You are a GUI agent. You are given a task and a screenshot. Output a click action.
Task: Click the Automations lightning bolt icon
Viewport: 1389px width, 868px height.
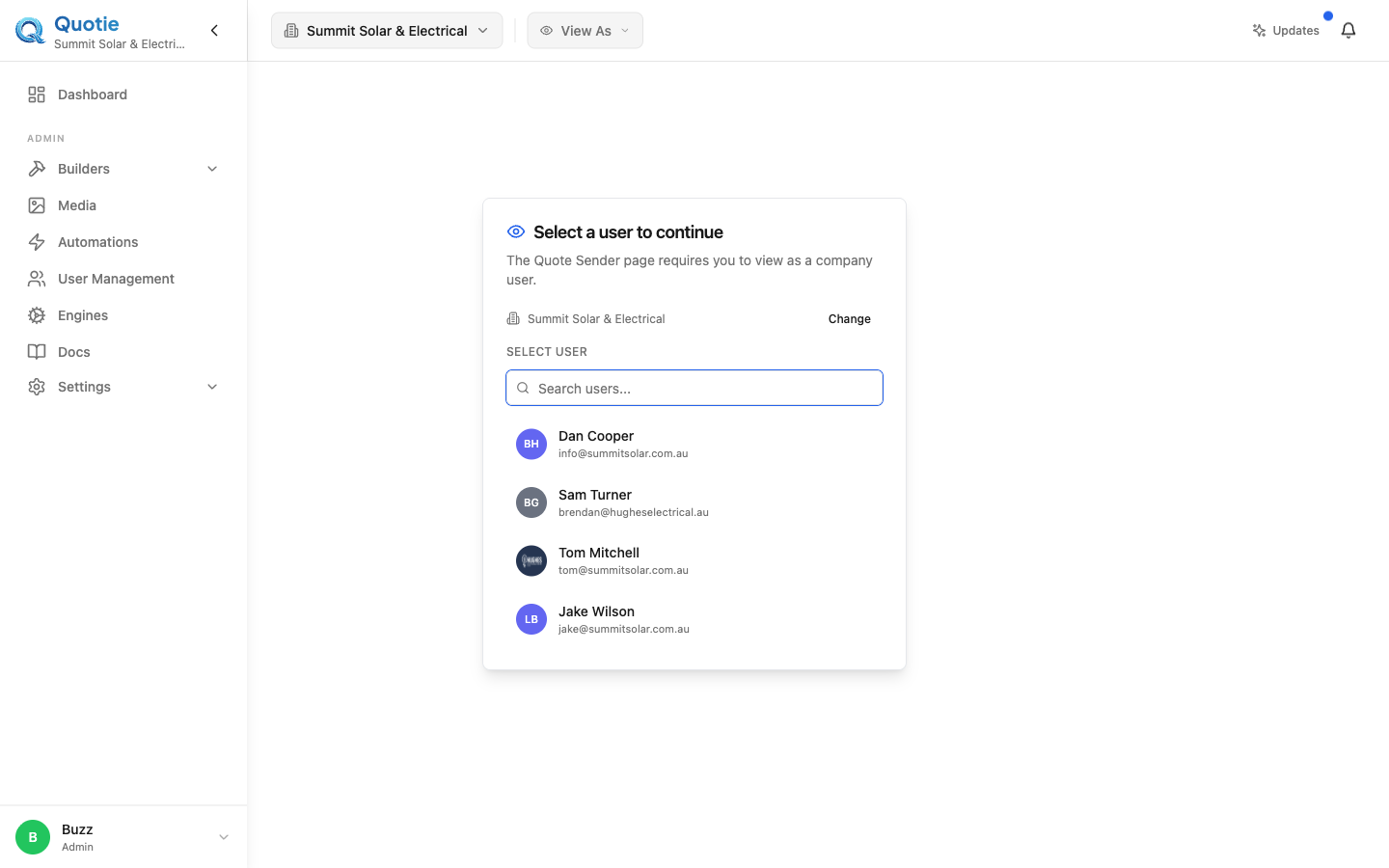[x=37, y=242]
